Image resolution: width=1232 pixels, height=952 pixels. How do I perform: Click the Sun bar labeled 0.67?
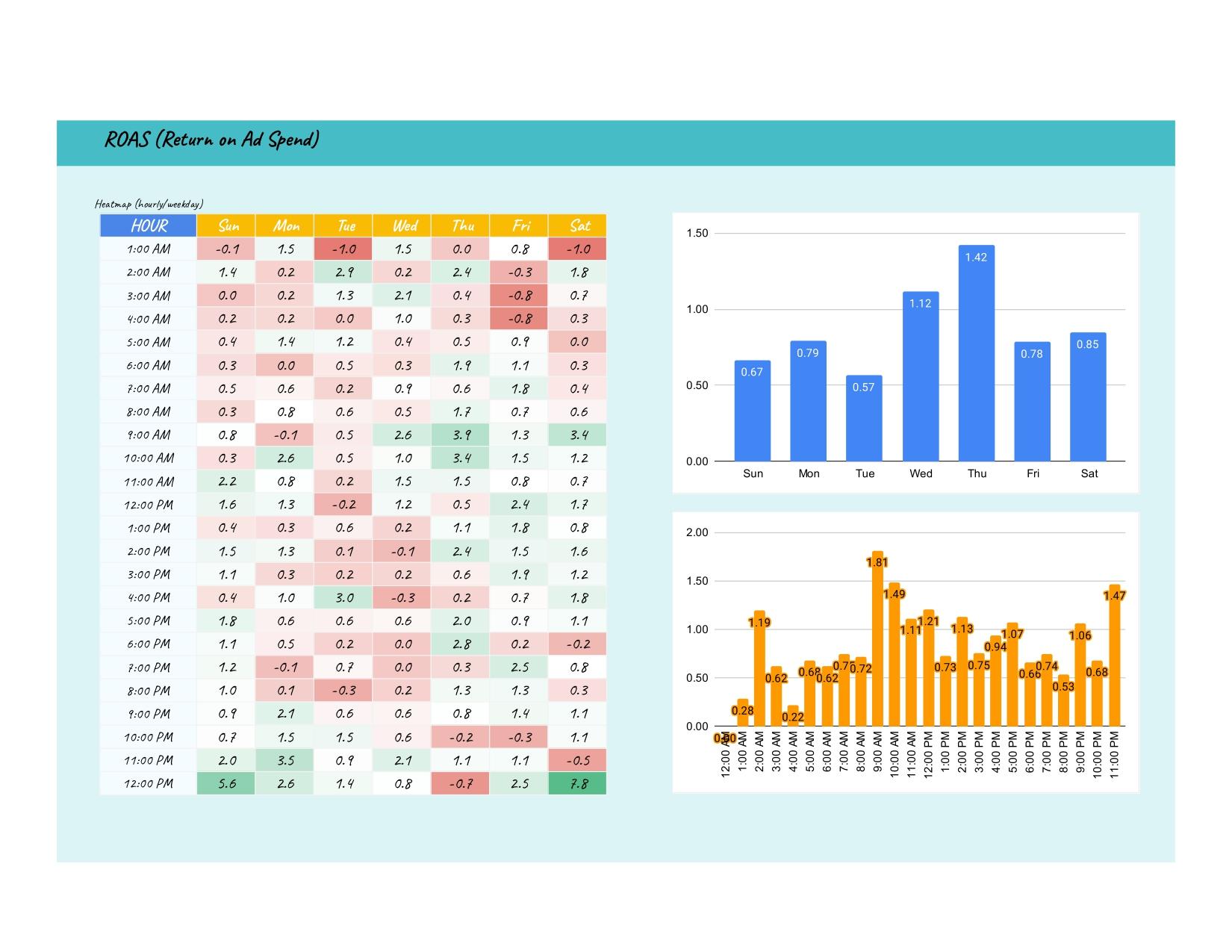coord(753,411)
